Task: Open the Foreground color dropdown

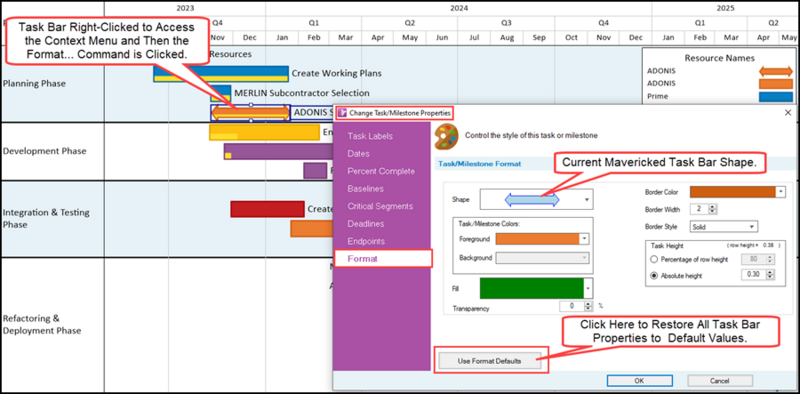Action: point(585,239)
